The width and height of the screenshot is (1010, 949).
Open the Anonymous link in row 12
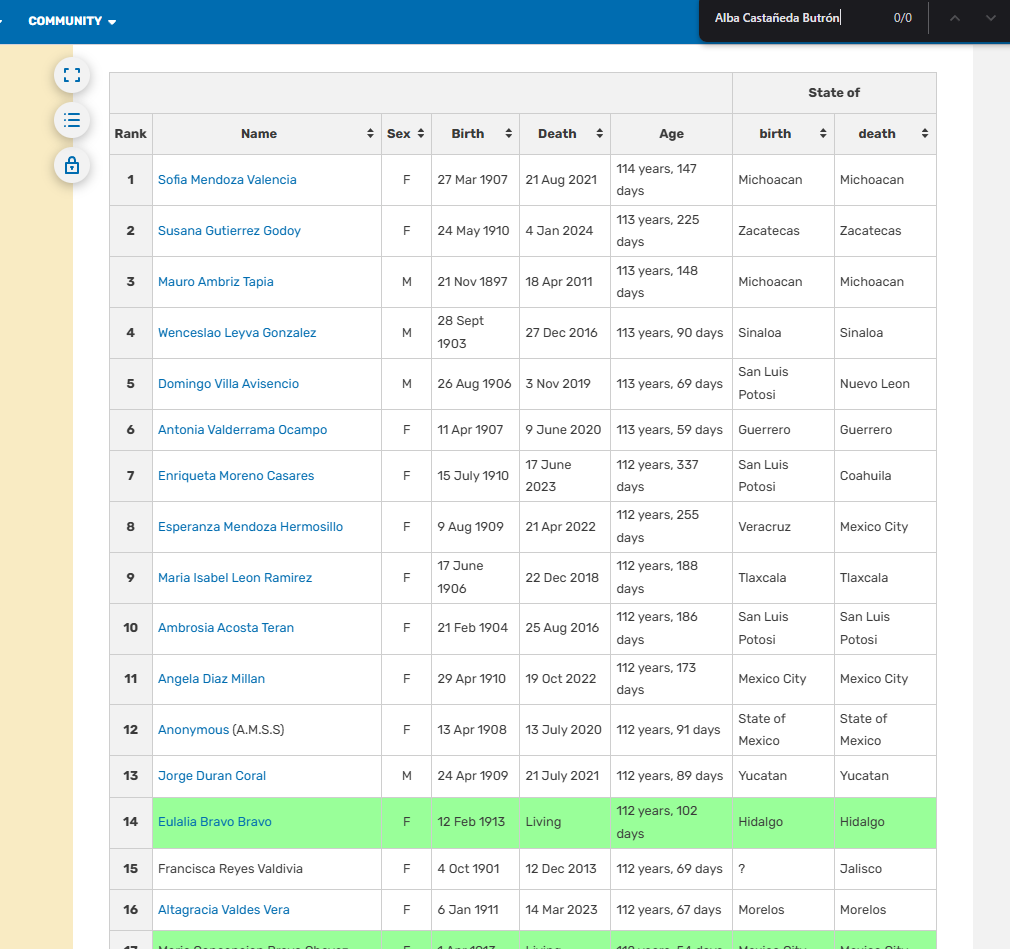pyautogui.click(x=193, y=729)
